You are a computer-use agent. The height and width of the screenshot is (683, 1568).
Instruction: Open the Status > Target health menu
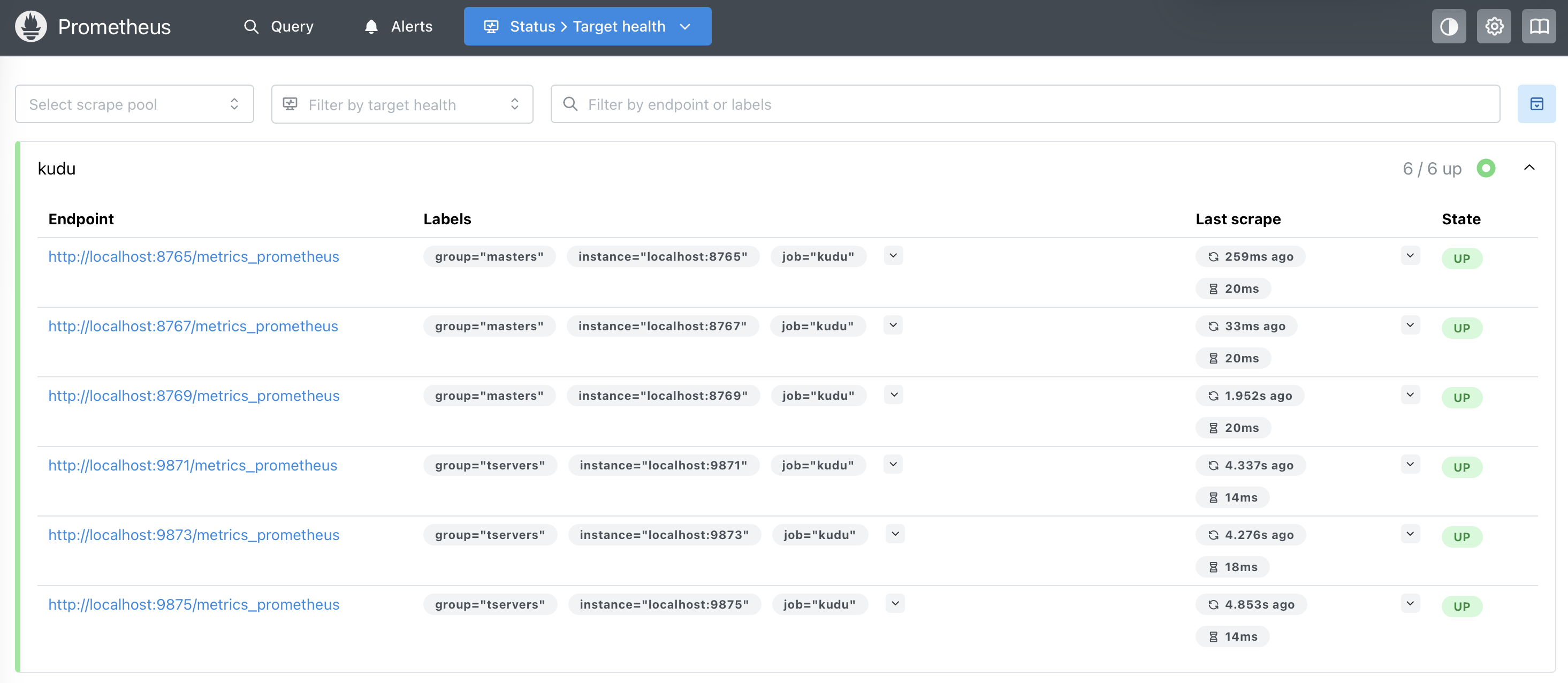(x=588, y=26)
